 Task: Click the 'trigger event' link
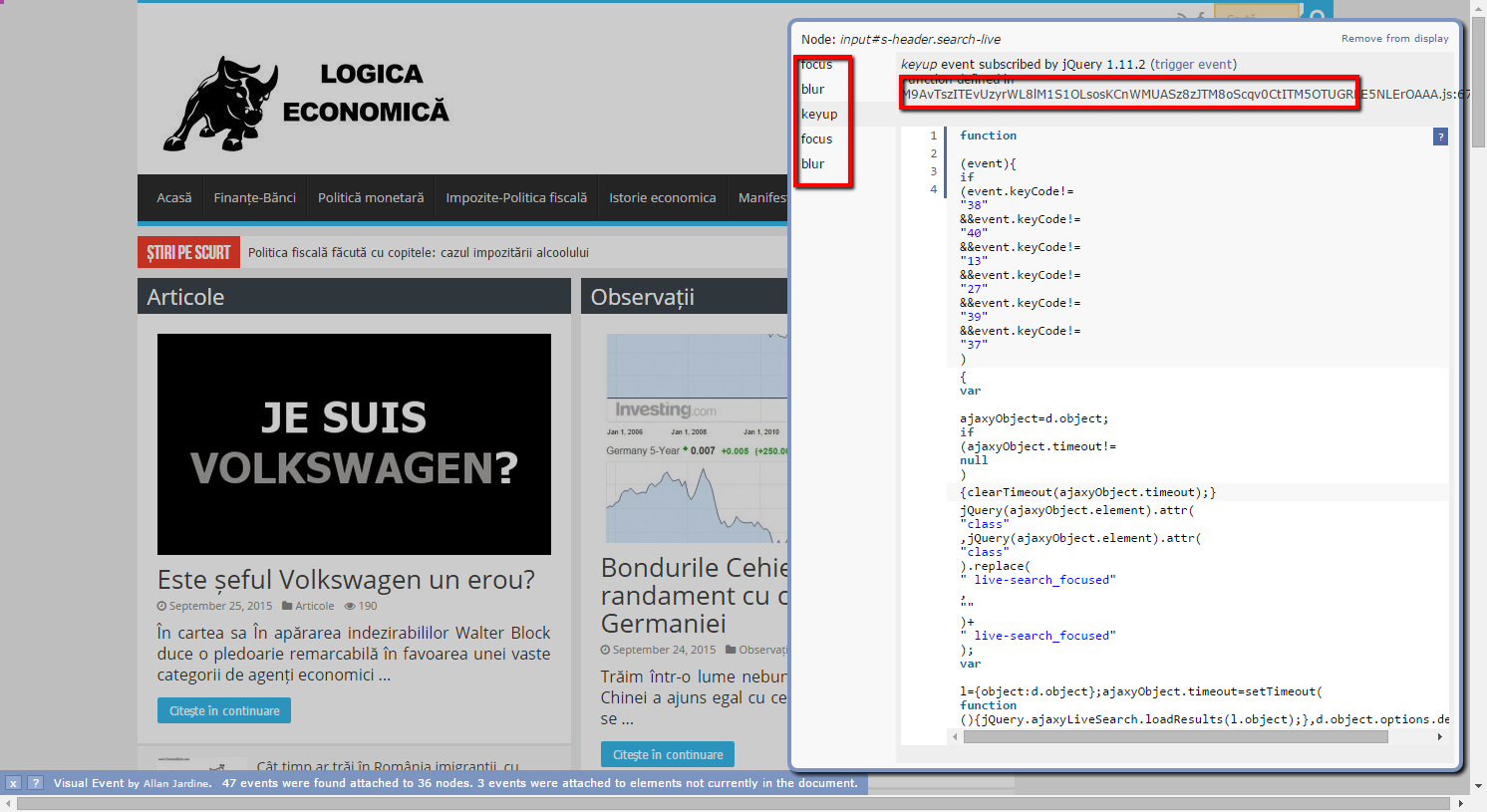[1193, 64]
